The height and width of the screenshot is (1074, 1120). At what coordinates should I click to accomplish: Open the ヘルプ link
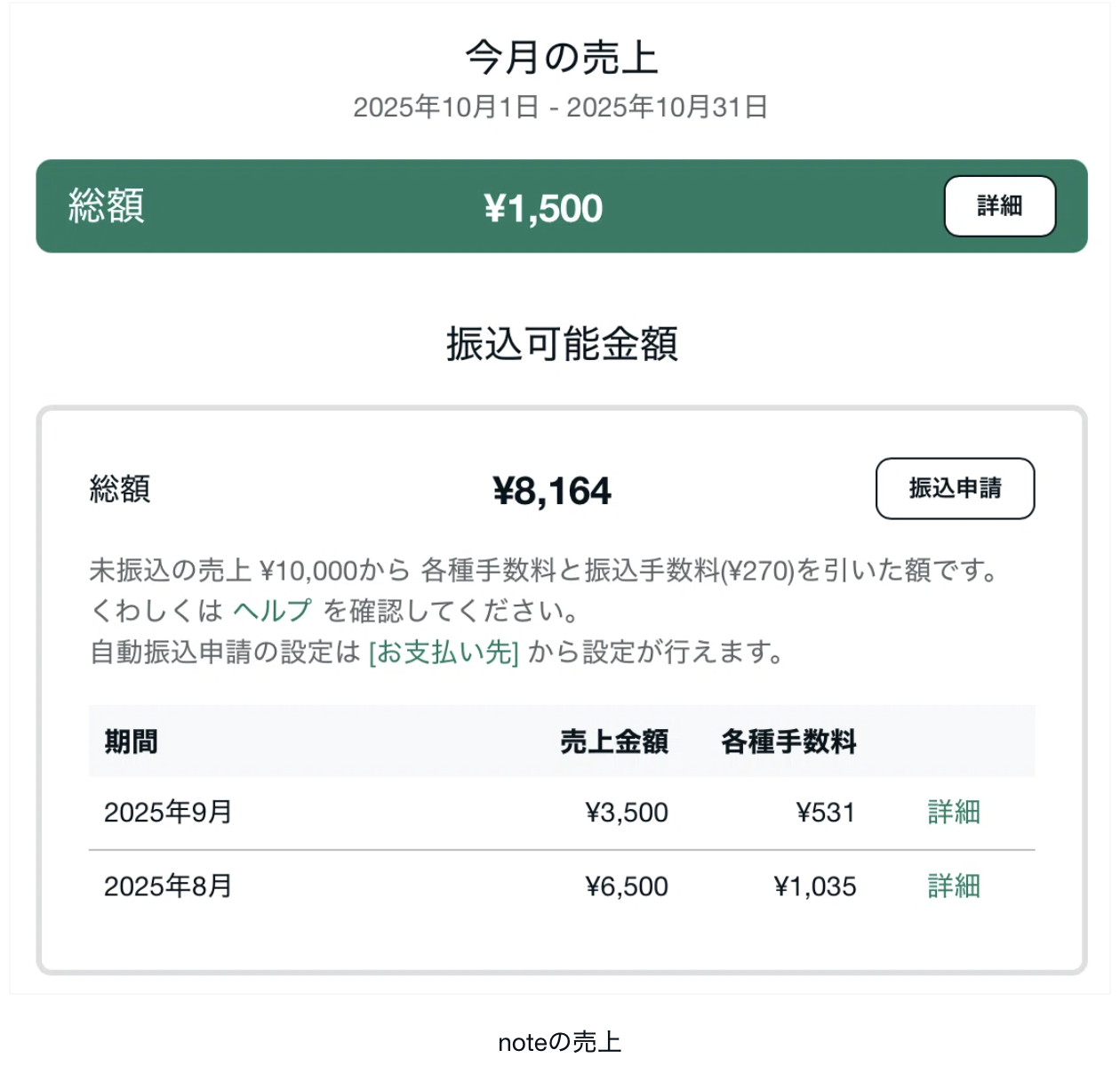tap(272, 611)
